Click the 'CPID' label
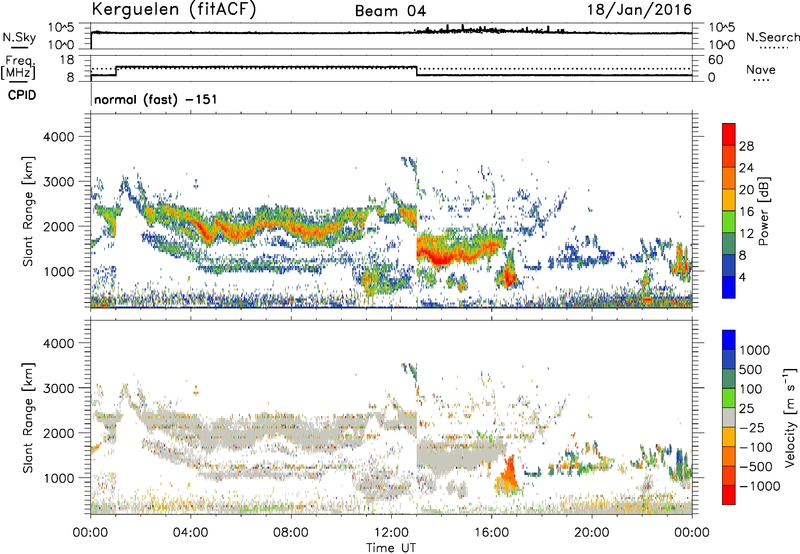The image size is (800, 554). [22, 95]
